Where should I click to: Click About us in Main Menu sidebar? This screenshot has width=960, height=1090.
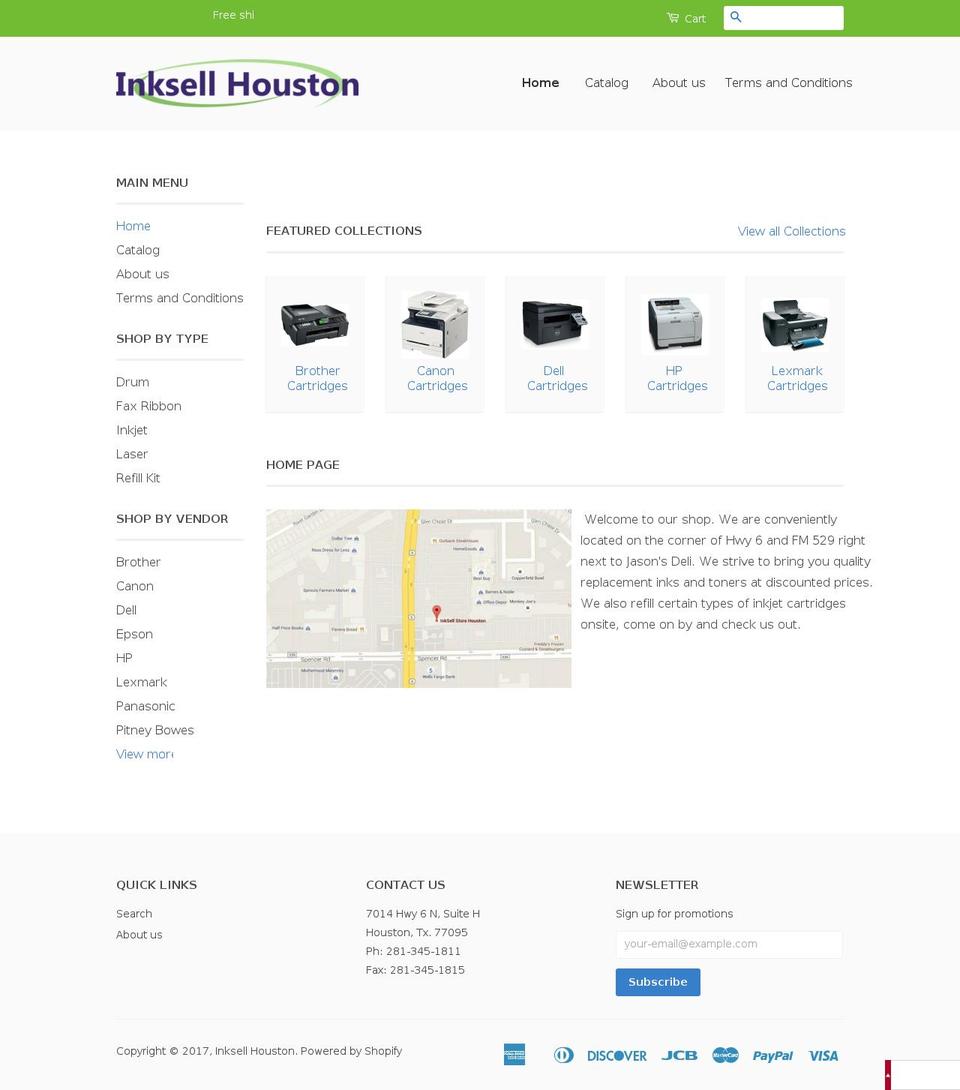coord(143,274)
